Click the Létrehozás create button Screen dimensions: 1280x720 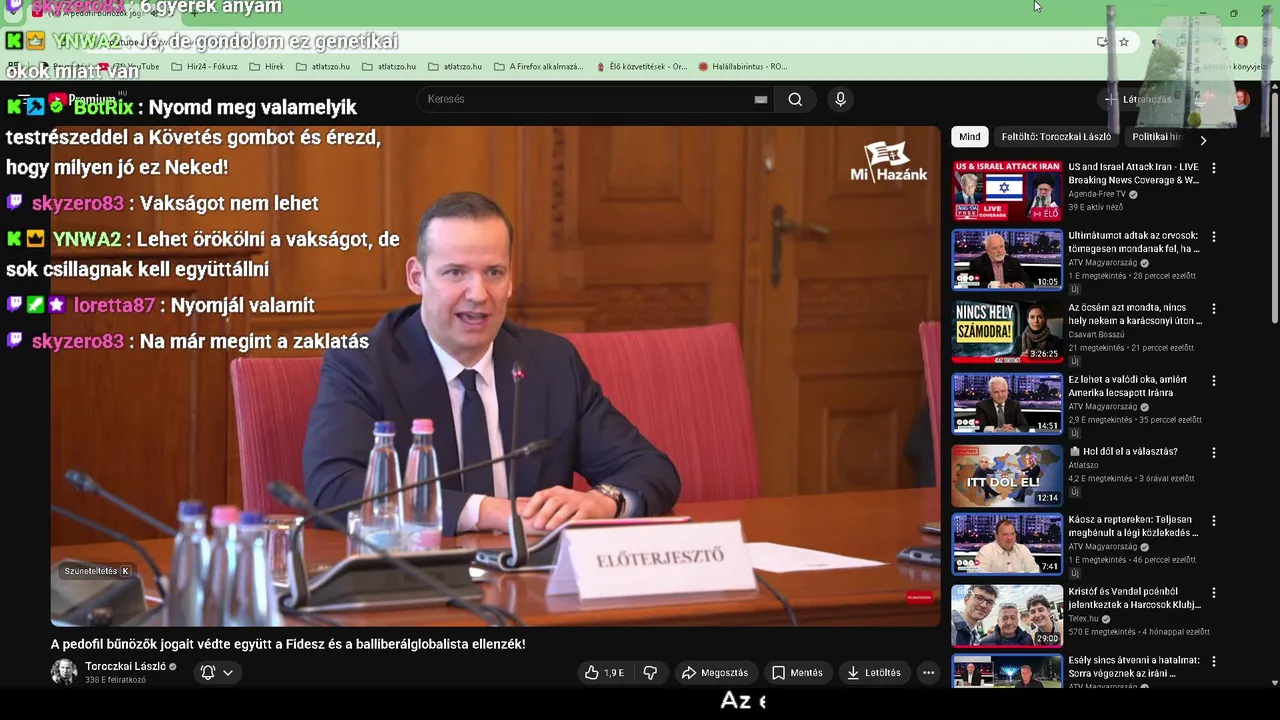[x=1137, y=99]
